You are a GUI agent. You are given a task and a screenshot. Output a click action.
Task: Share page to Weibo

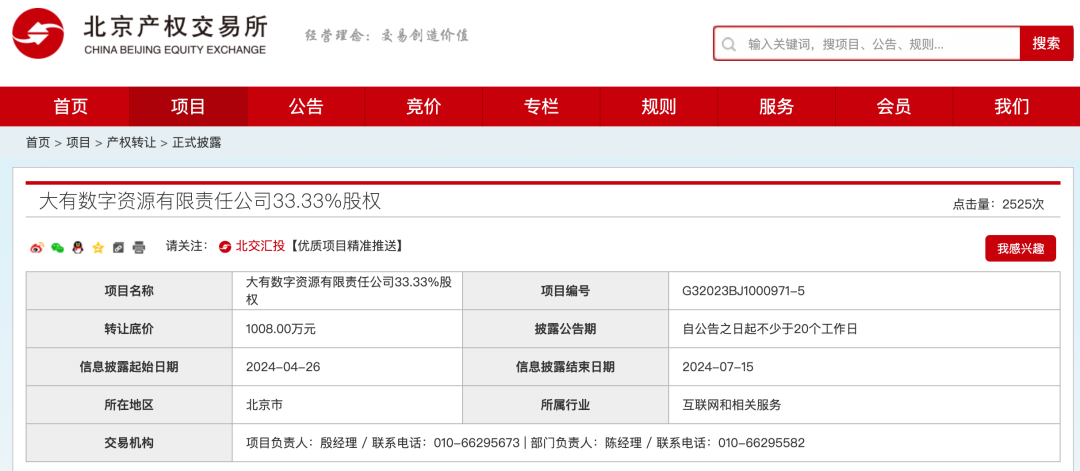[x=37, y=248]
